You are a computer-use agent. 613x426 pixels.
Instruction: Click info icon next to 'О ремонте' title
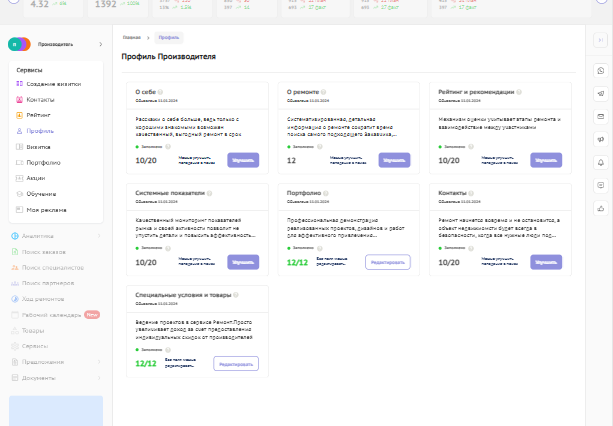[323, 92]
